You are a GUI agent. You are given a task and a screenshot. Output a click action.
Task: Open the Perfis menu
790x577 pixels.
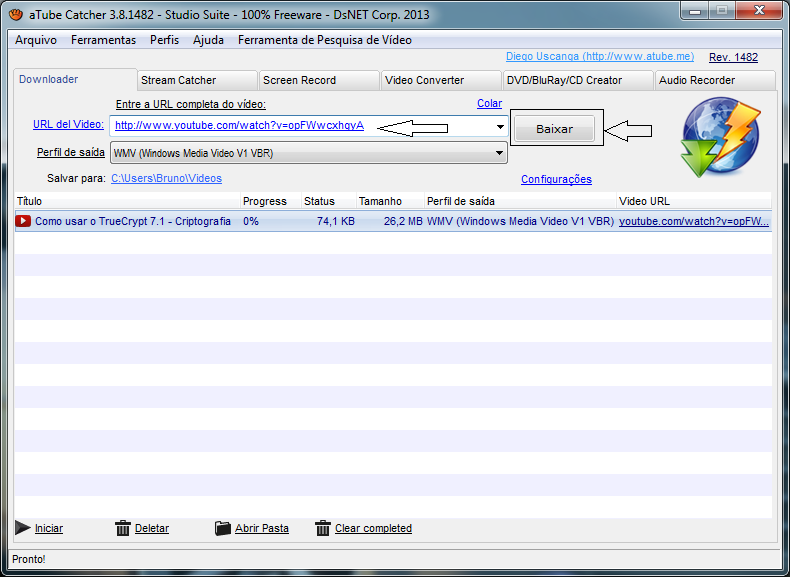point(164,40)
